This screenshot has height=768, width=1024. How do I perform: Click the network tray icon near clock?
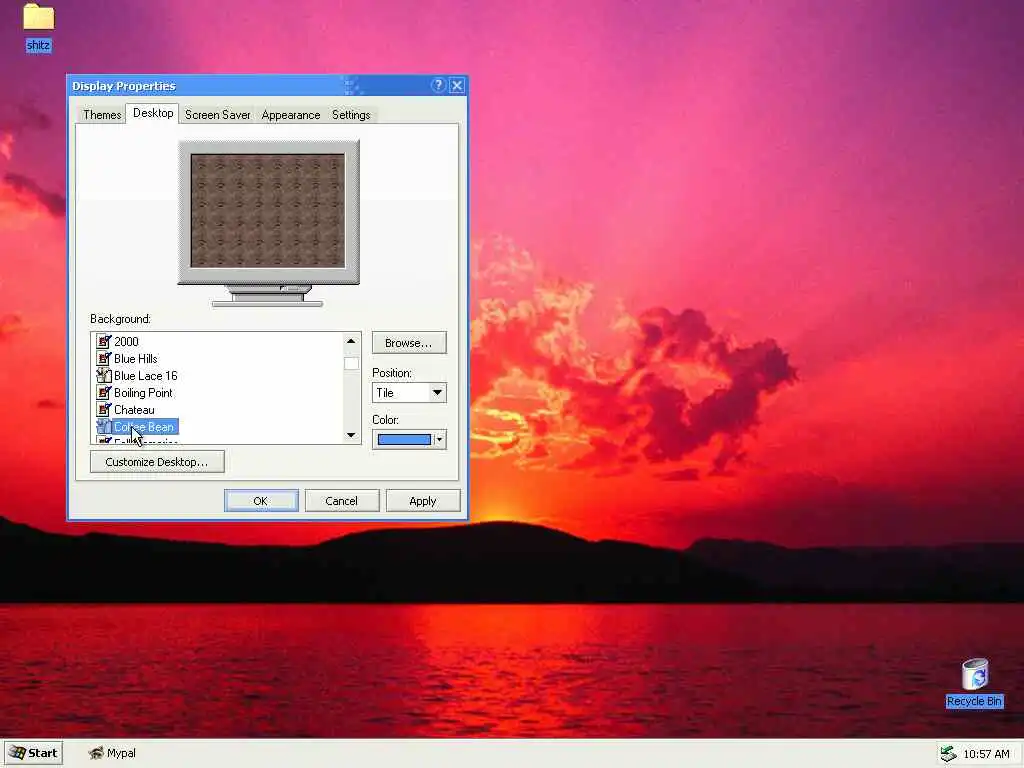[948, 754]
